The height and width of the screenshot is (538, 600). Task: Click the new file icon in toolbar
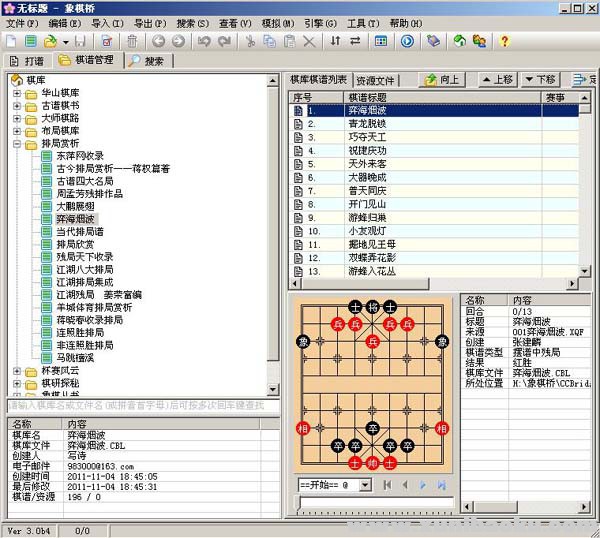(11, 41)
